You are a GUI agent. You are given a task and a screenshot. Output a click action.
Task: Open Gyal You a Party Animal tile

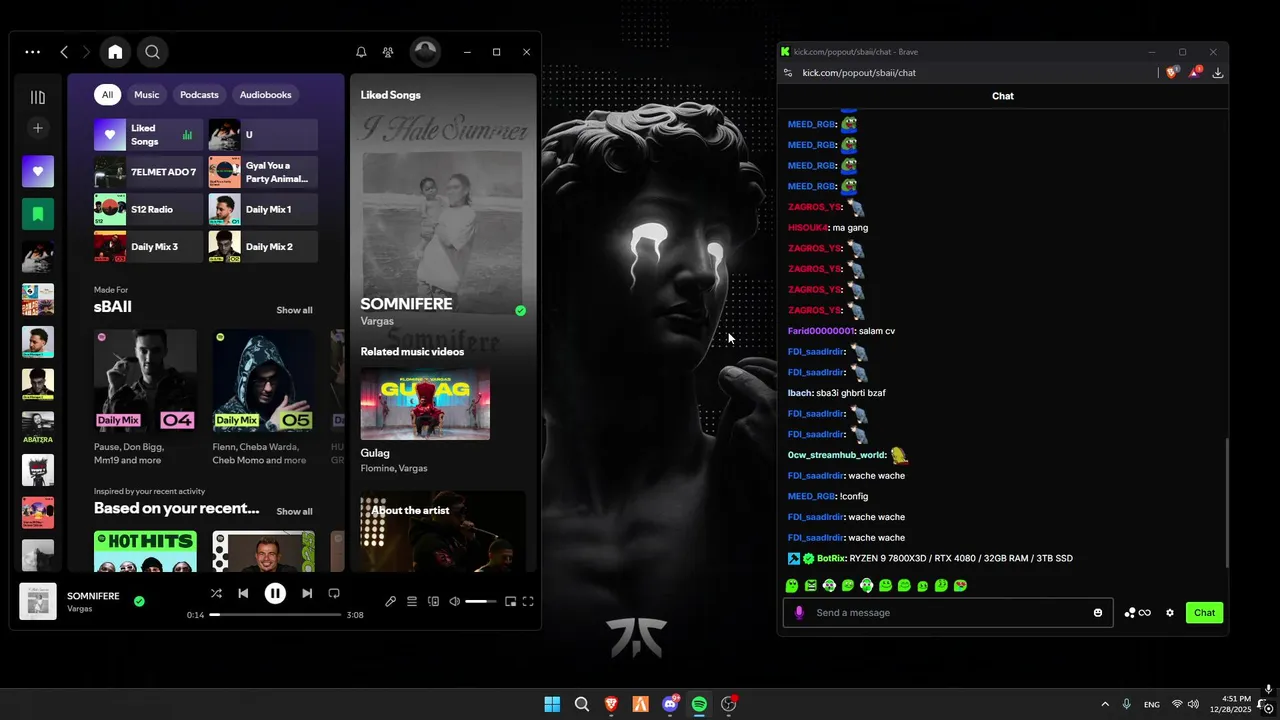[x=263, y=172]
